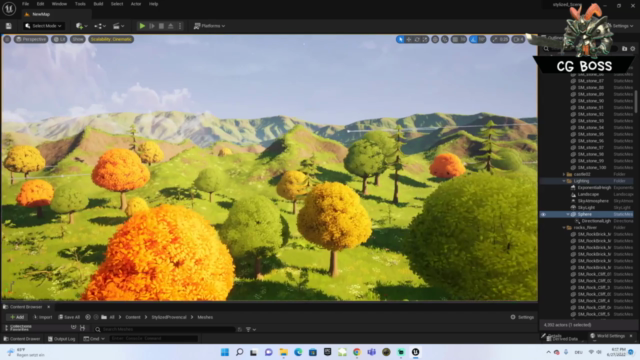Open the Select Mode dropdown
This screenshot has width=640, height=360.
pyautogui.click(x=43, y=26)
